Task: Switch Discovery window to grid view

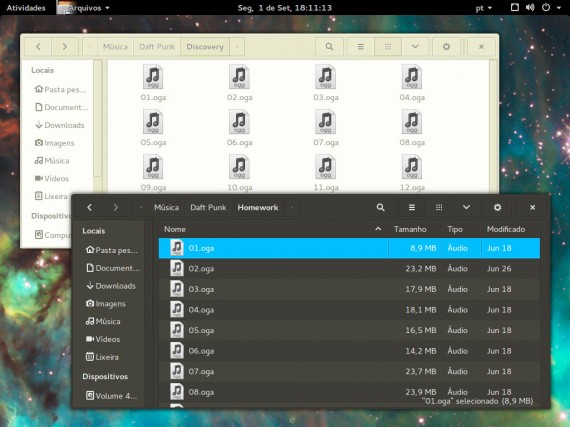Action: 388,47
